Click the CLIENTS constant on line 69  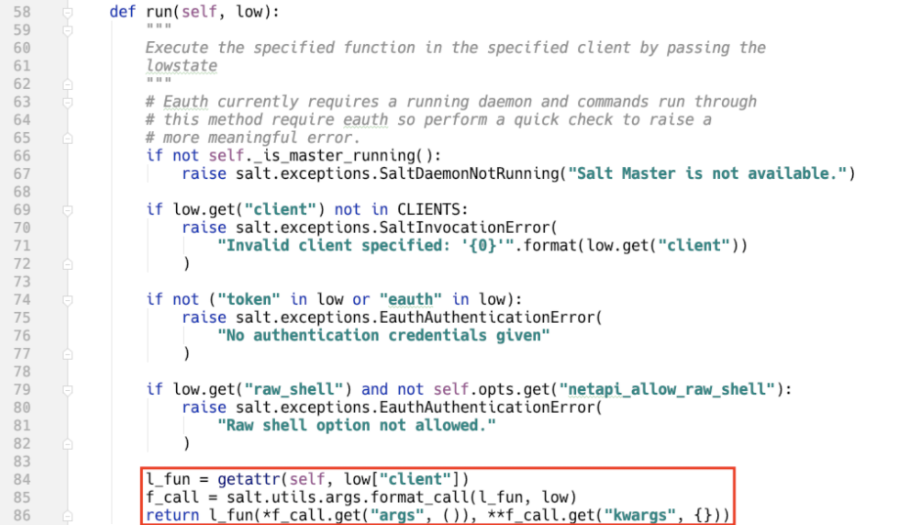pos(430,209)
